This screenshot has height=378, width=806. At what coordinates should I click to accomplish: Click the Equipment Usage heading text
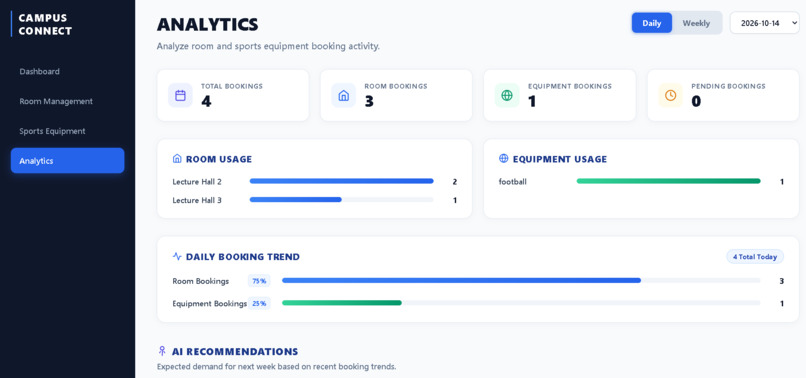point(560,159)
